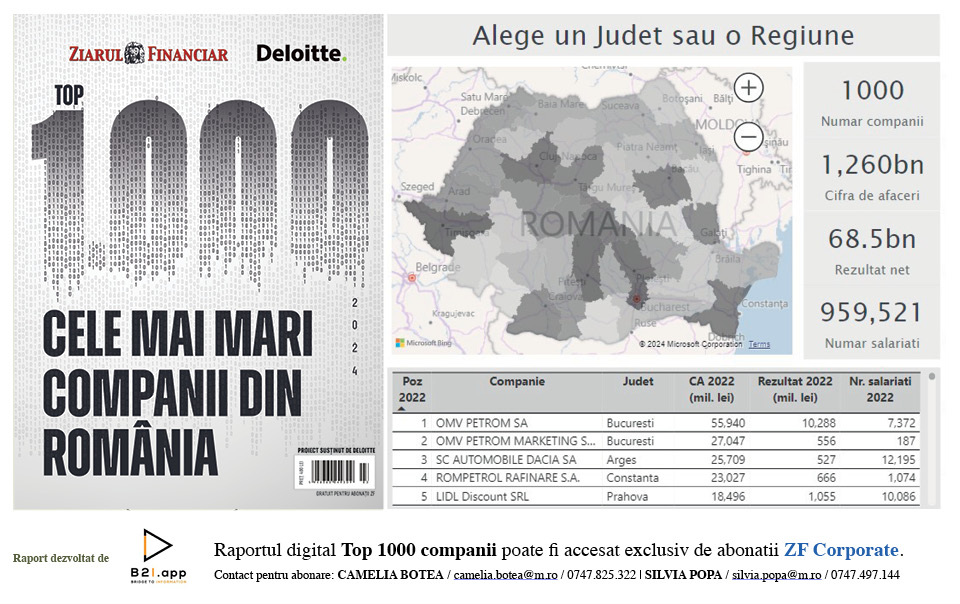Click the Constanta judet table cell
This screenshot has height=604, width=960.
click(x=632, y=478)
